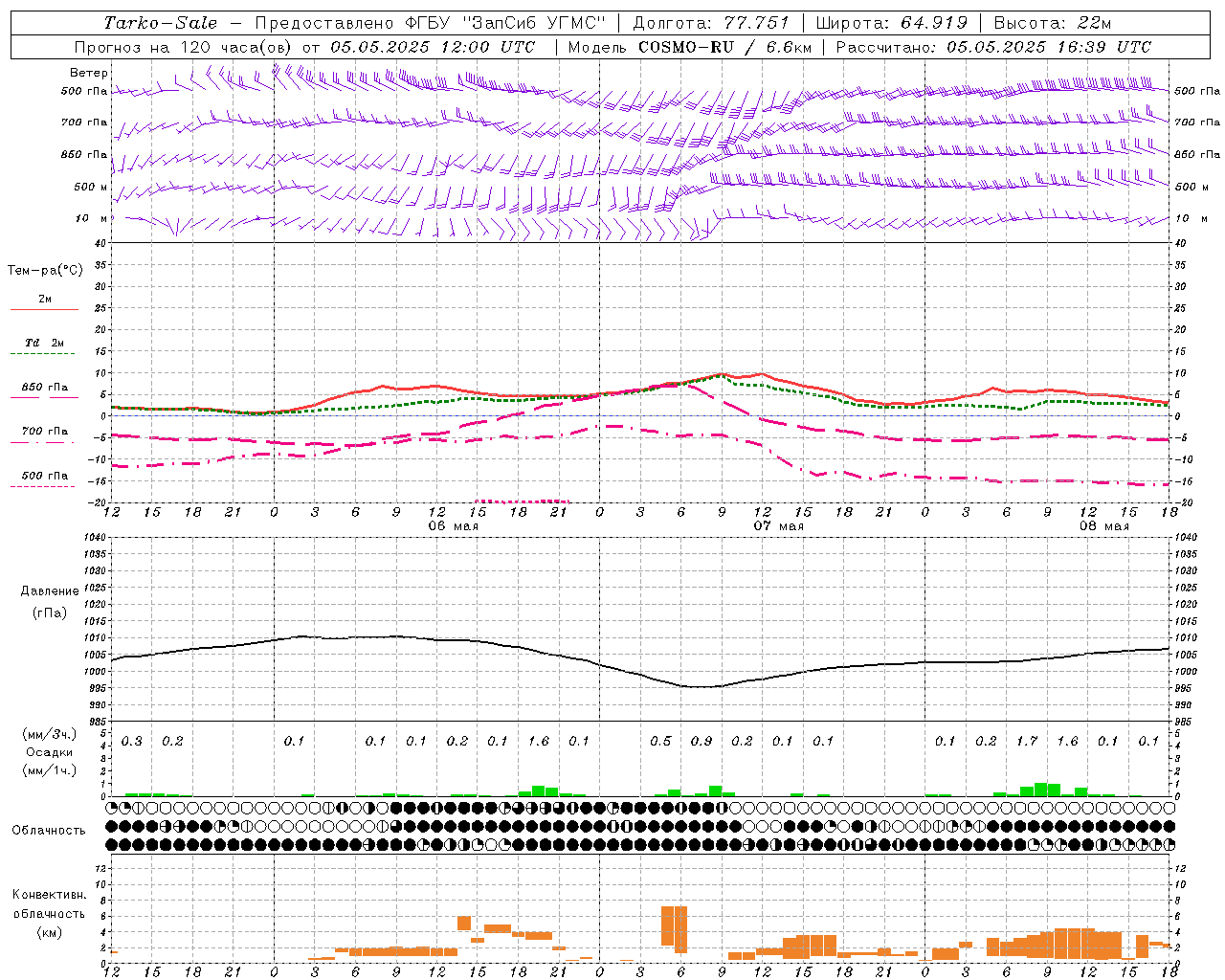Click the 'Давление' pressure panel label
This screenshot has height=980, width=1225.
pyautogui.click(x=50, y=591)
